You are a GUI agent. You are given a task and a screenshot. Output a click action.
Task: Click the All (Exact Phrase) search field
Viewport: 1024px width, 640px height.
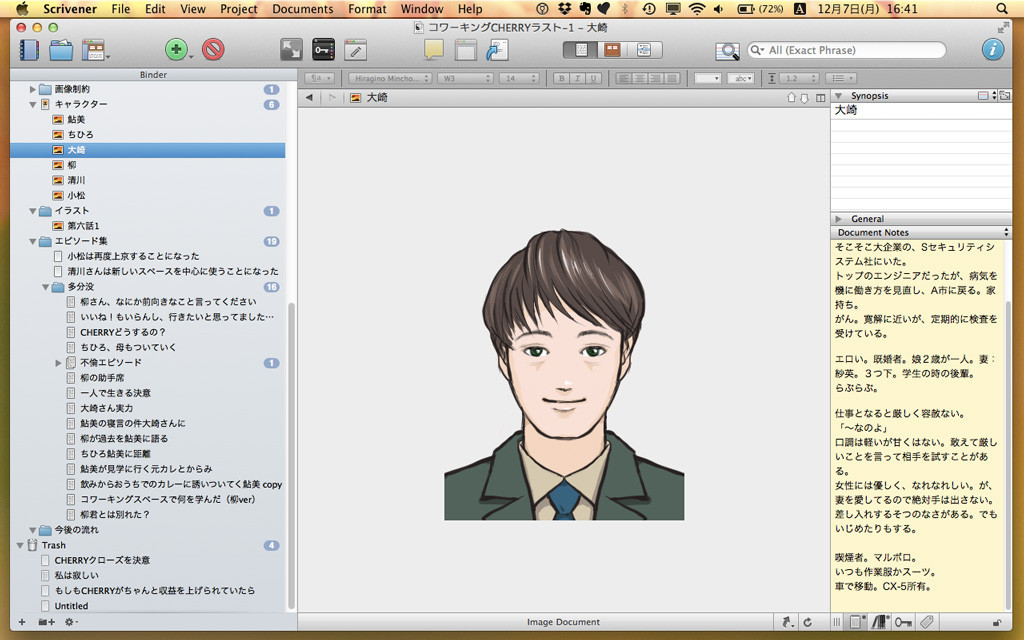[x=846, y=50]
